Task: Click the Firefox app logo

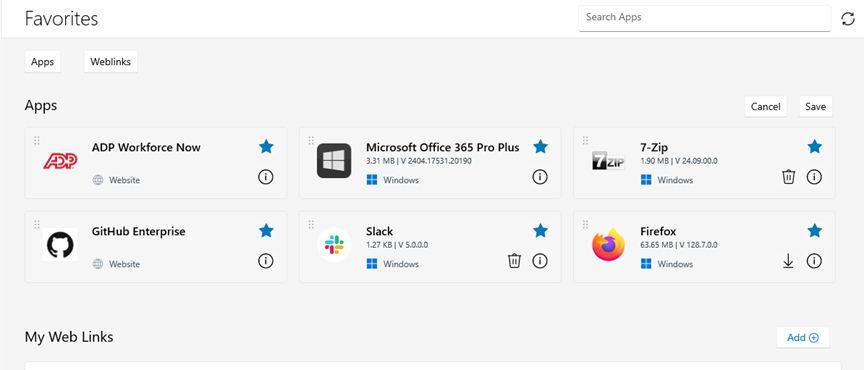Action: [x=608, y=244]
